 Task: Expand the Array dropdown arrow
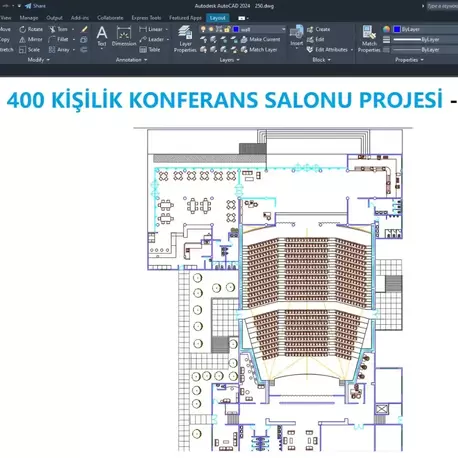tap(74, 50)
